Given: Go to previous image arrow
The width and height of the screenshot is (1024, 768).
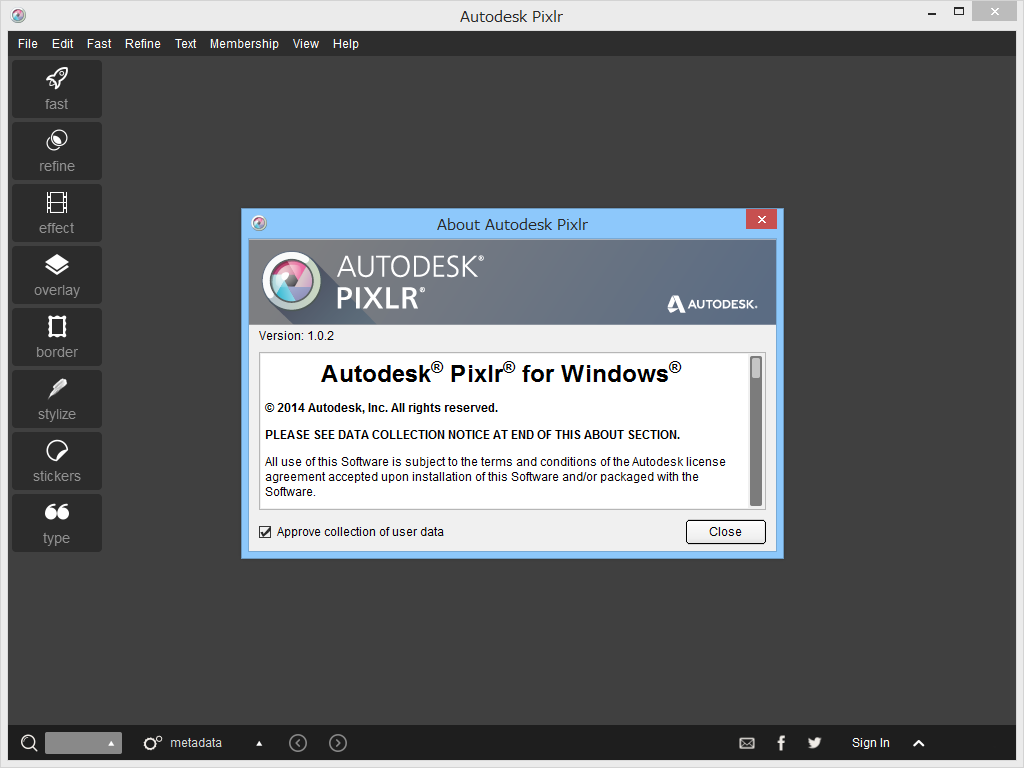Looking at the screenshot, I should tap(298, 743).
